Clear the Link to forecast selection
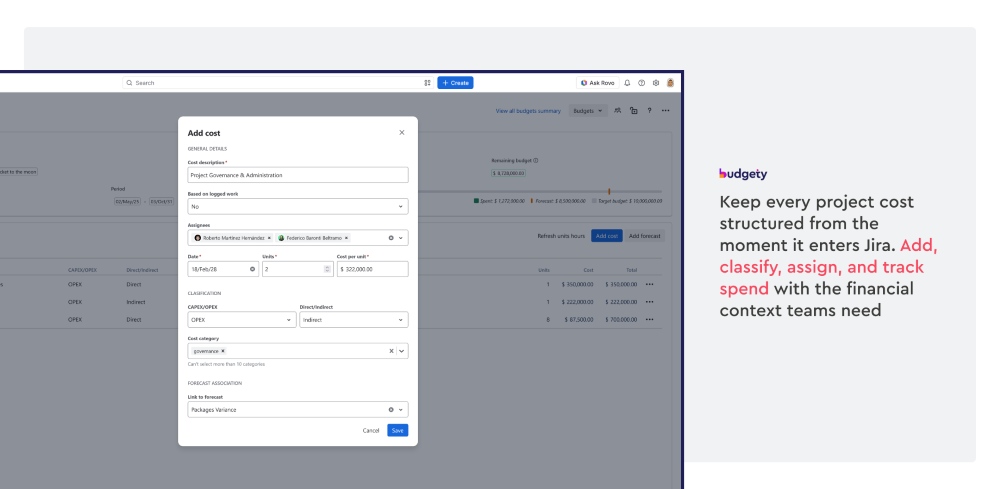The width and height of the screenshot is (1000, 489). tap(391, 410)
